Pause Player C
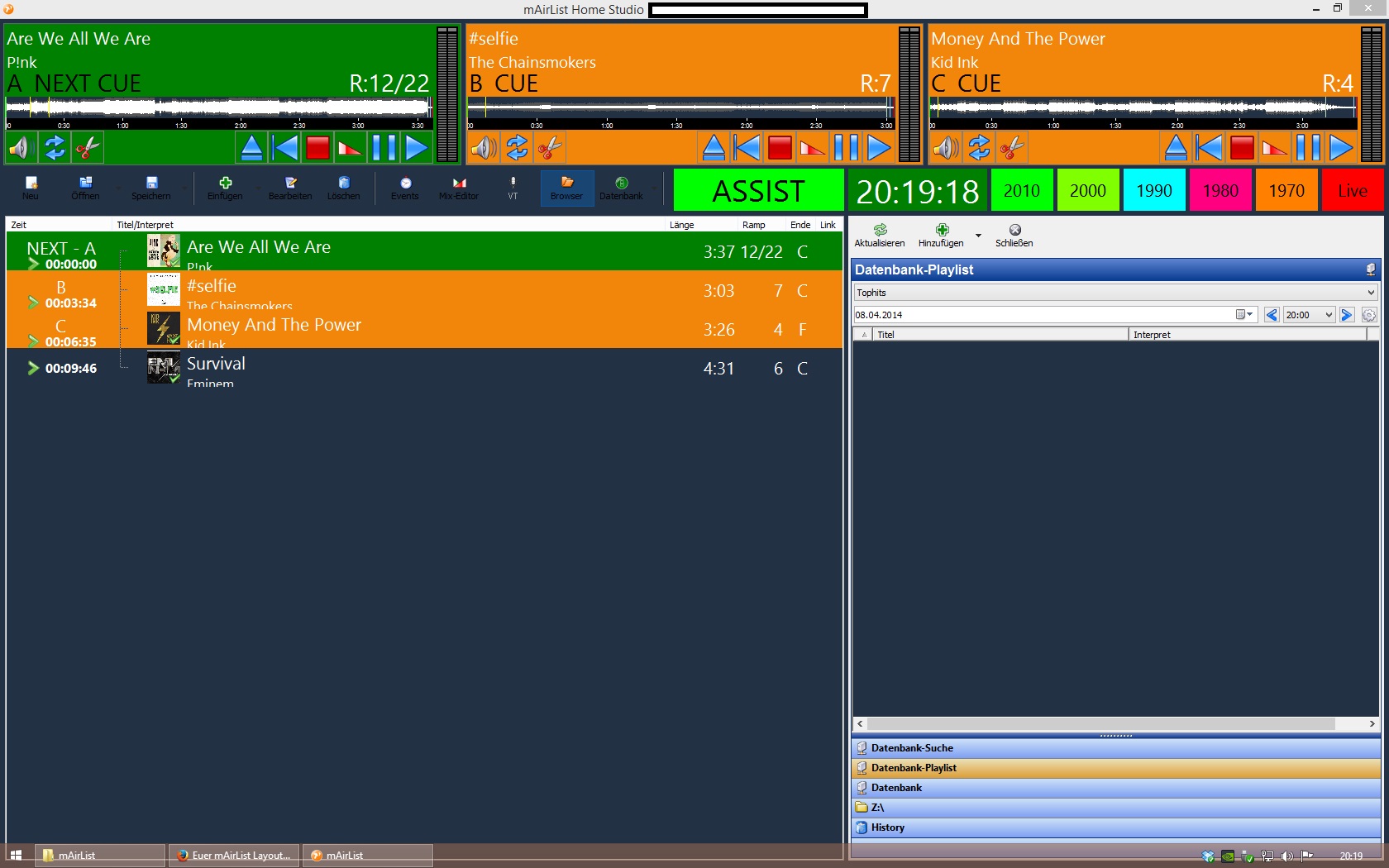 pyautogui.click(x=1308, y=148)
